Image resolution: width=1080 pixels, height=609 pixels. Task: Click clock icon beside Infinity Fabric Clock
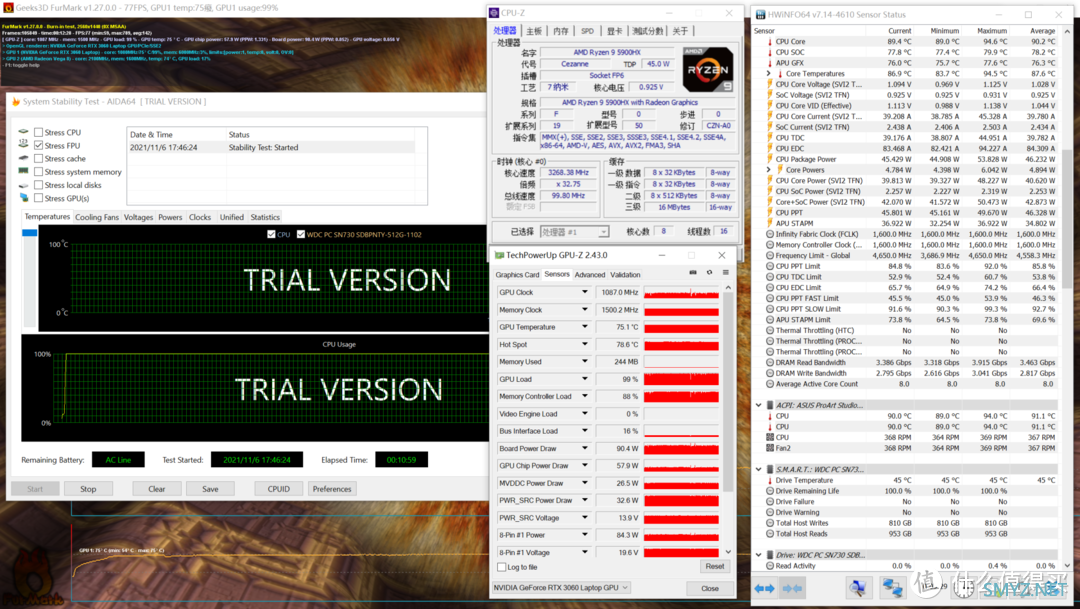769,234
